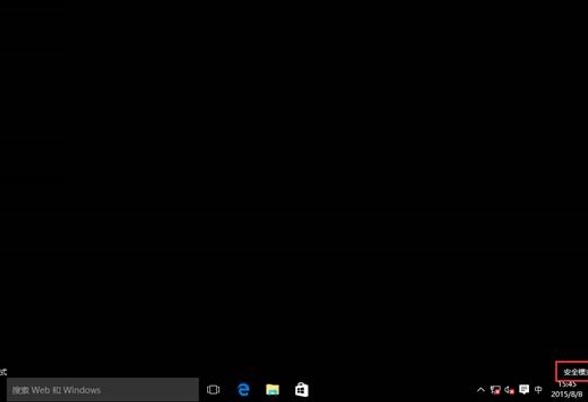The width and height of the screenshot is (588, 402).
Task: Open the Action Center notifications icon
Action: tap(524, 390)
